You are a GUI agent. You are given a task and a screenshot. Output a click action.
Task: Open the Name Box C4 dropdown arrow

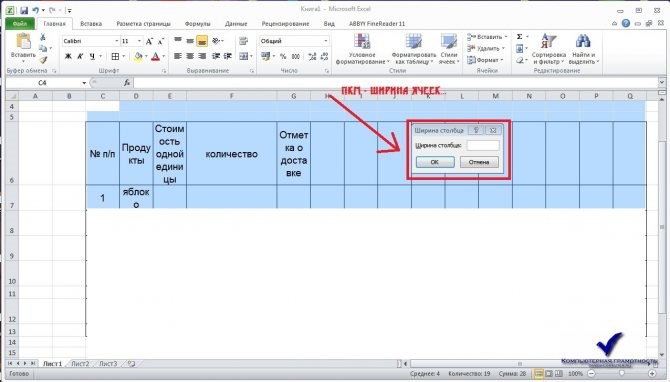tap(84, 83)
